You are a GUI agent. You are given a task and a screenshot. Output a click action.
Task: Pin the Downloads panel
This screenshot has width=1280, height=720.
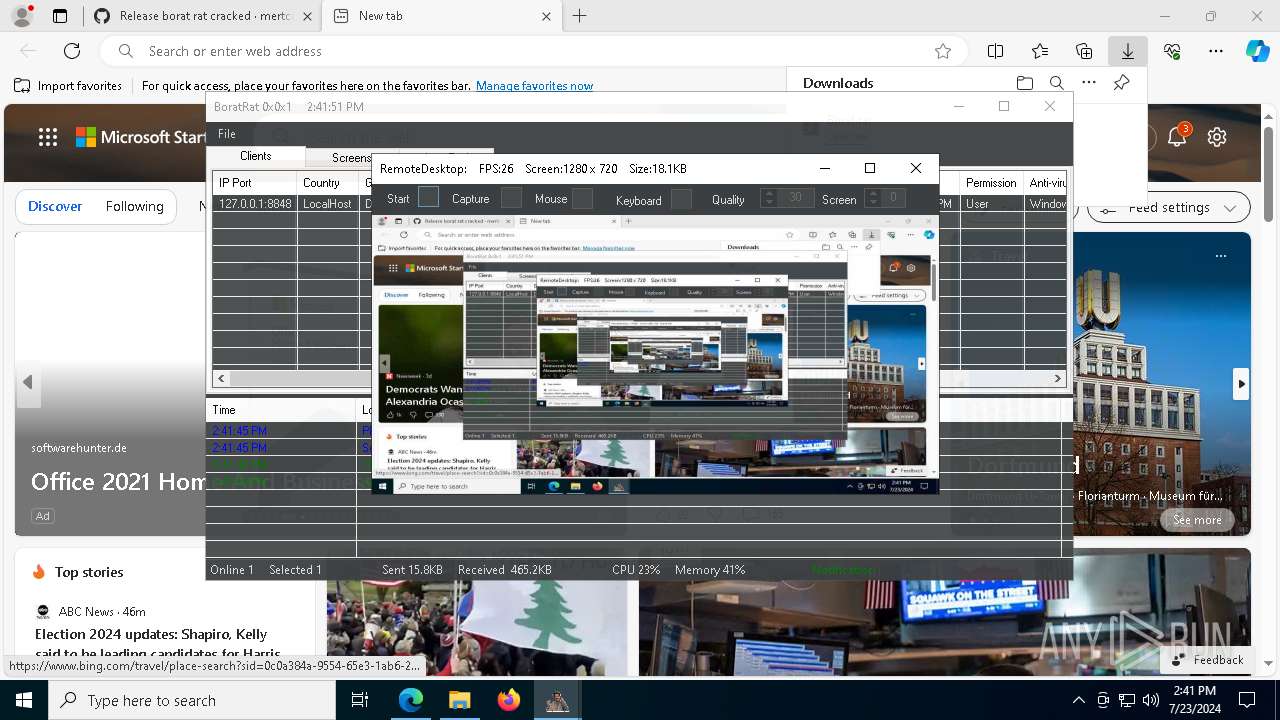point(1122,83)
